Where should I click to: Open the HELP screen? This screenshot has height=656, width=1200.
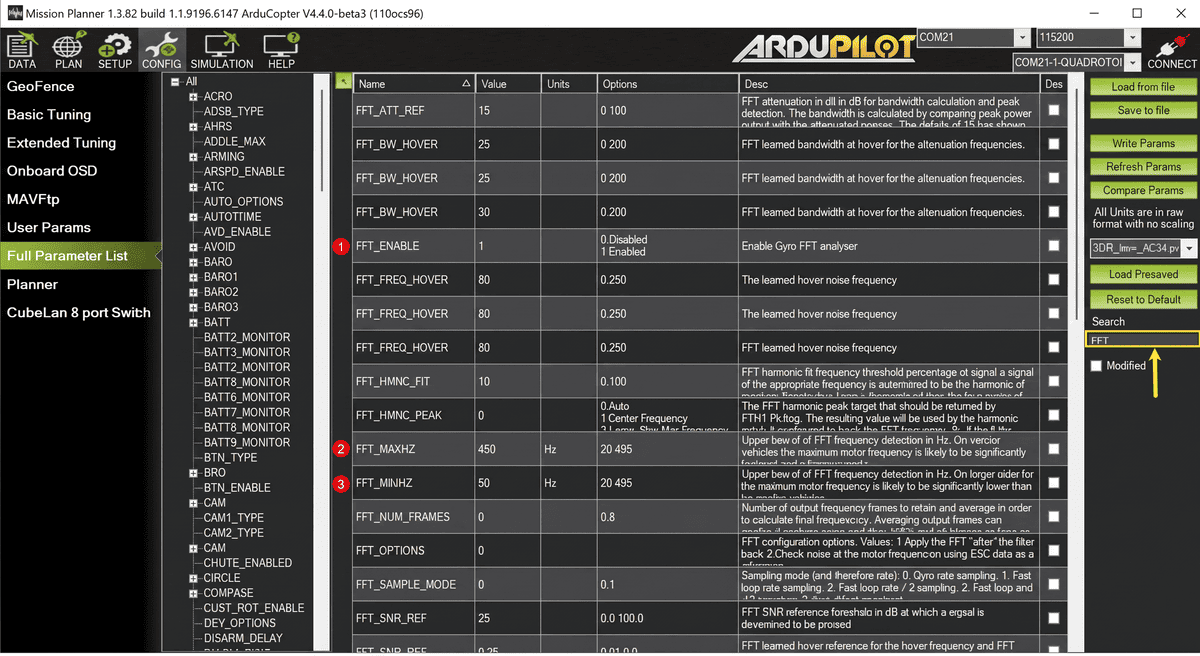281,51
